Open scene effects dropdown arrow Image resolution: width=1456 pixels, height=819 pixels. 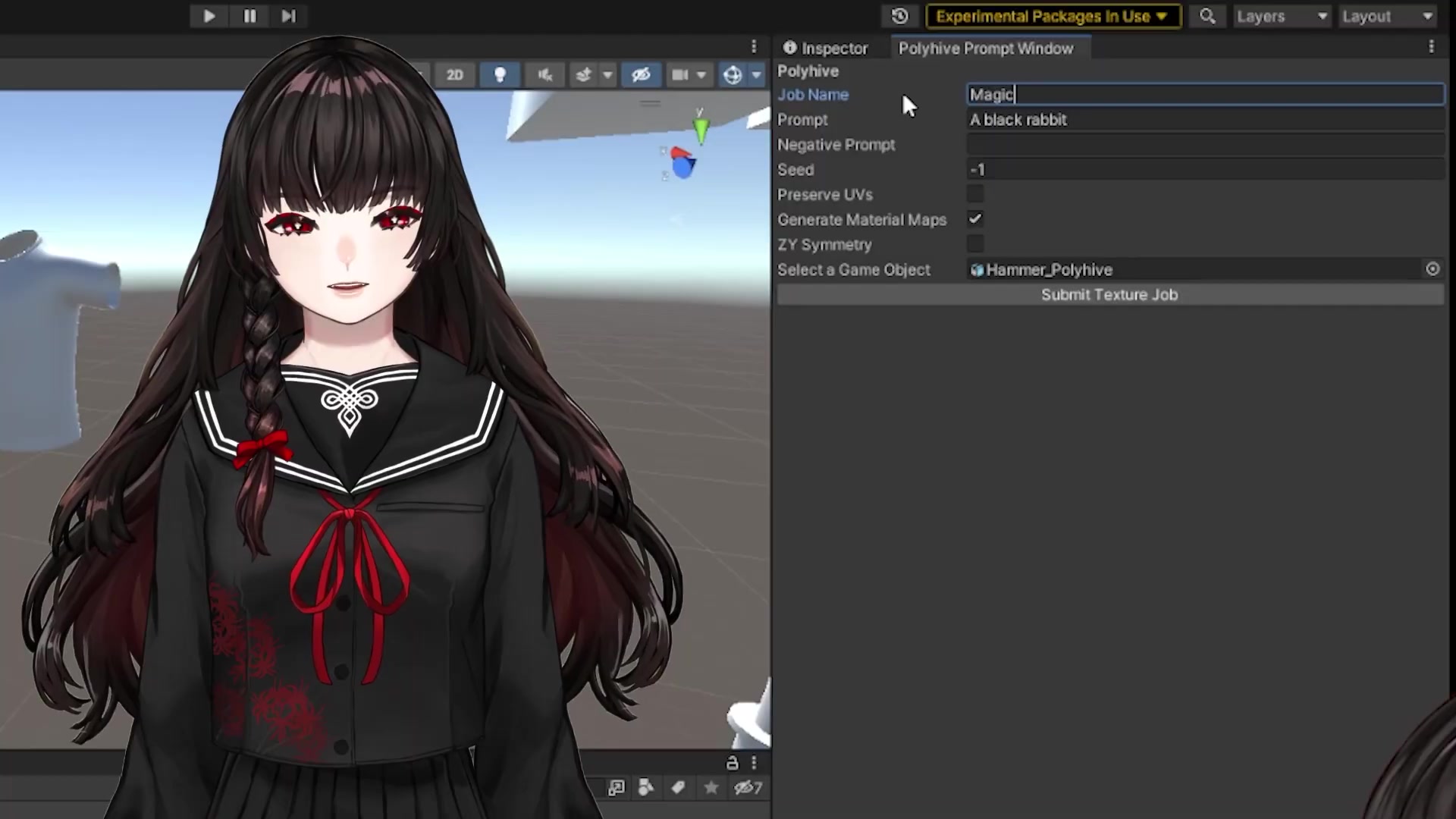click(607, 75)
